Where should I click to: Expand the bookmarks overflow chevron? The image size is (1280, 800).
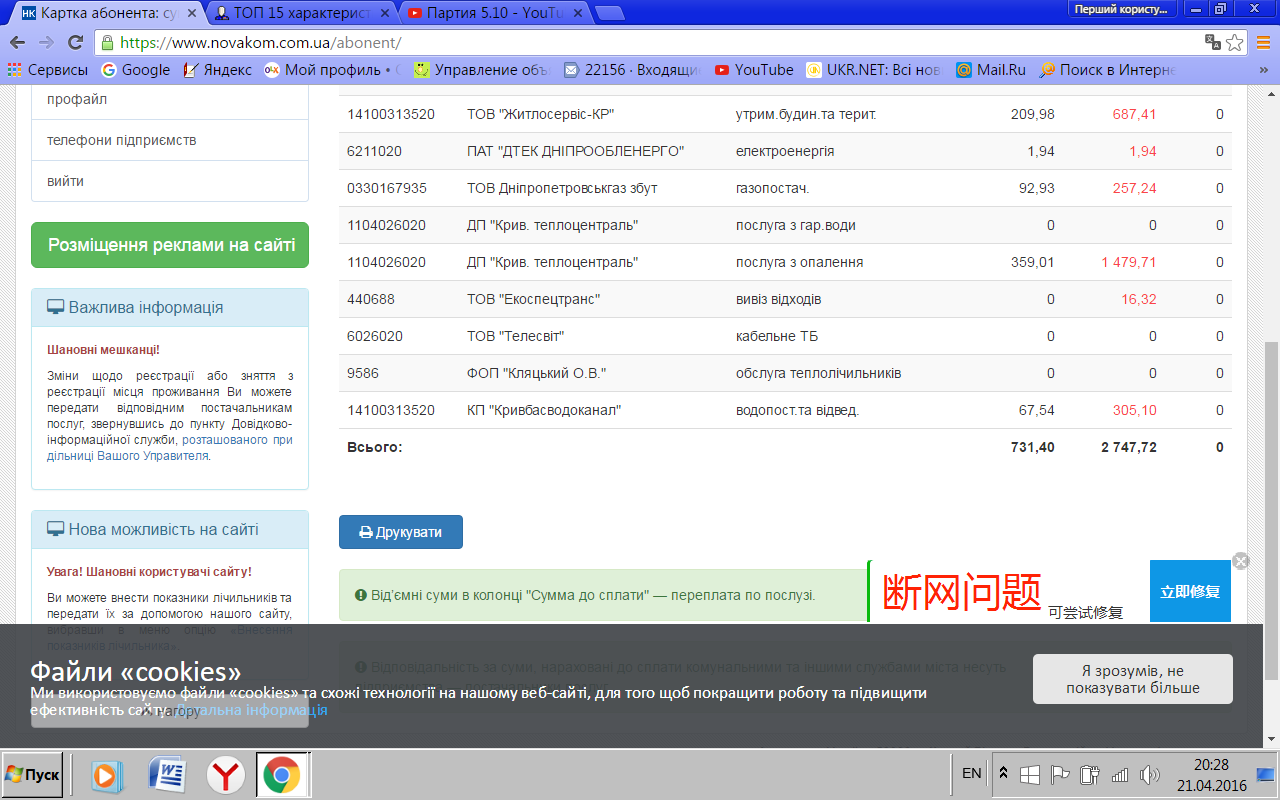[1263, 70]
